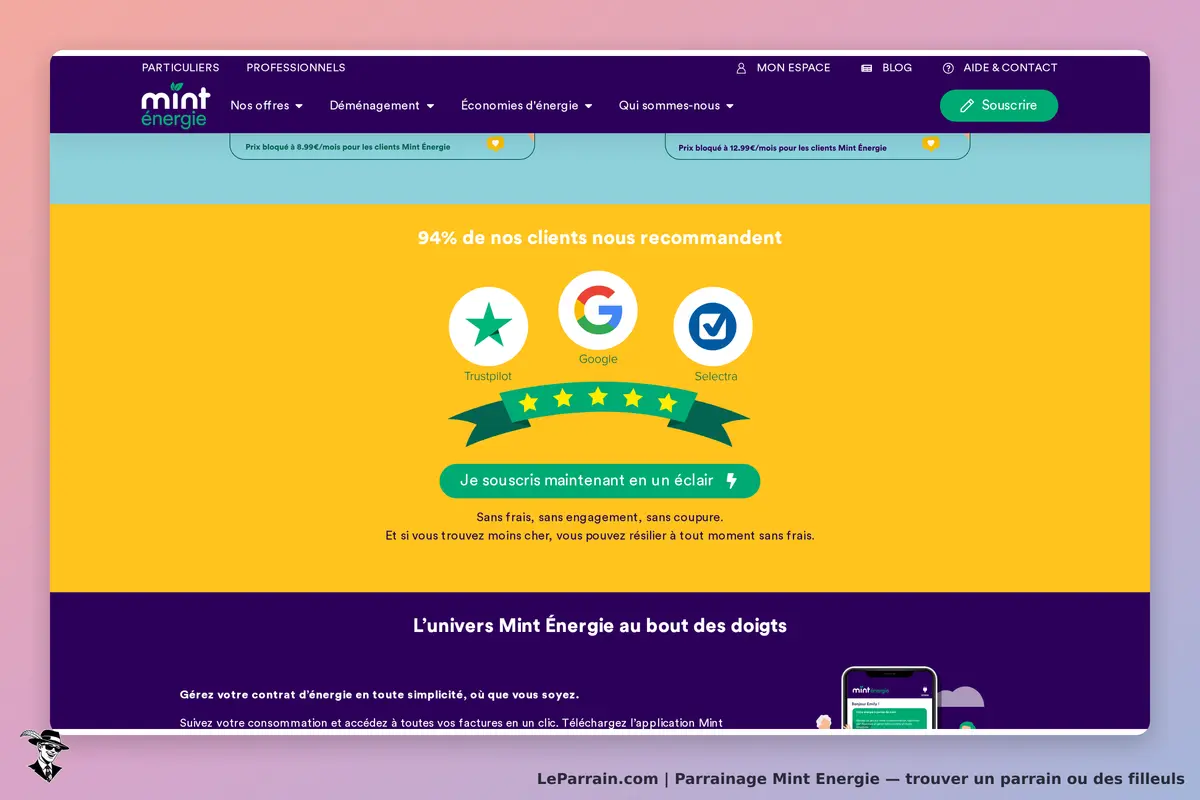
Task: Click the Google logo badge
Action: (x=598, y=310)
